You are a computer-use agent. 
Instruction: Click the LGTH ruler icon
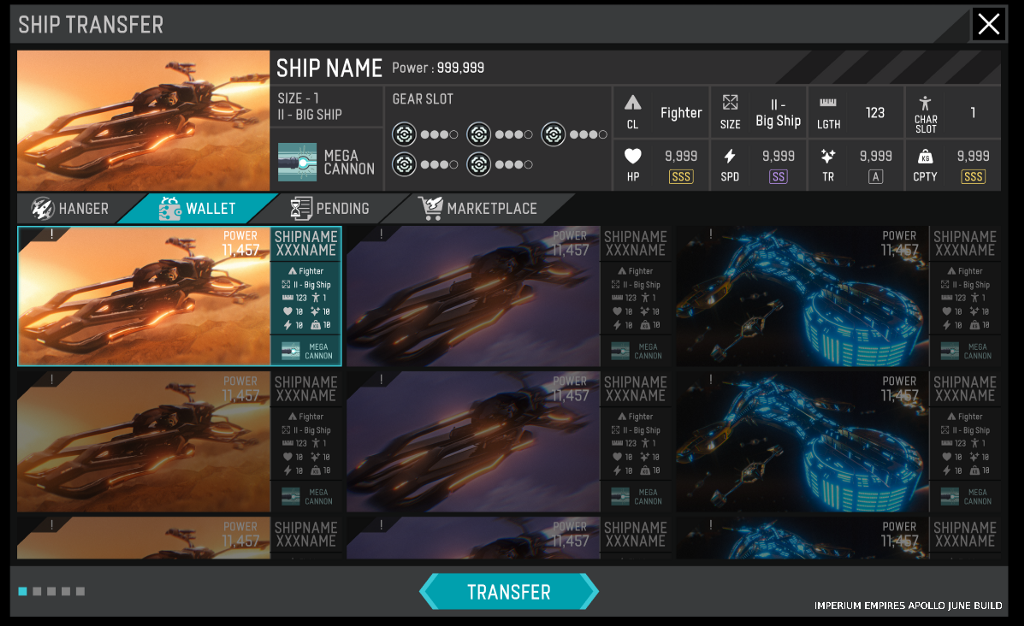point(828,102)
